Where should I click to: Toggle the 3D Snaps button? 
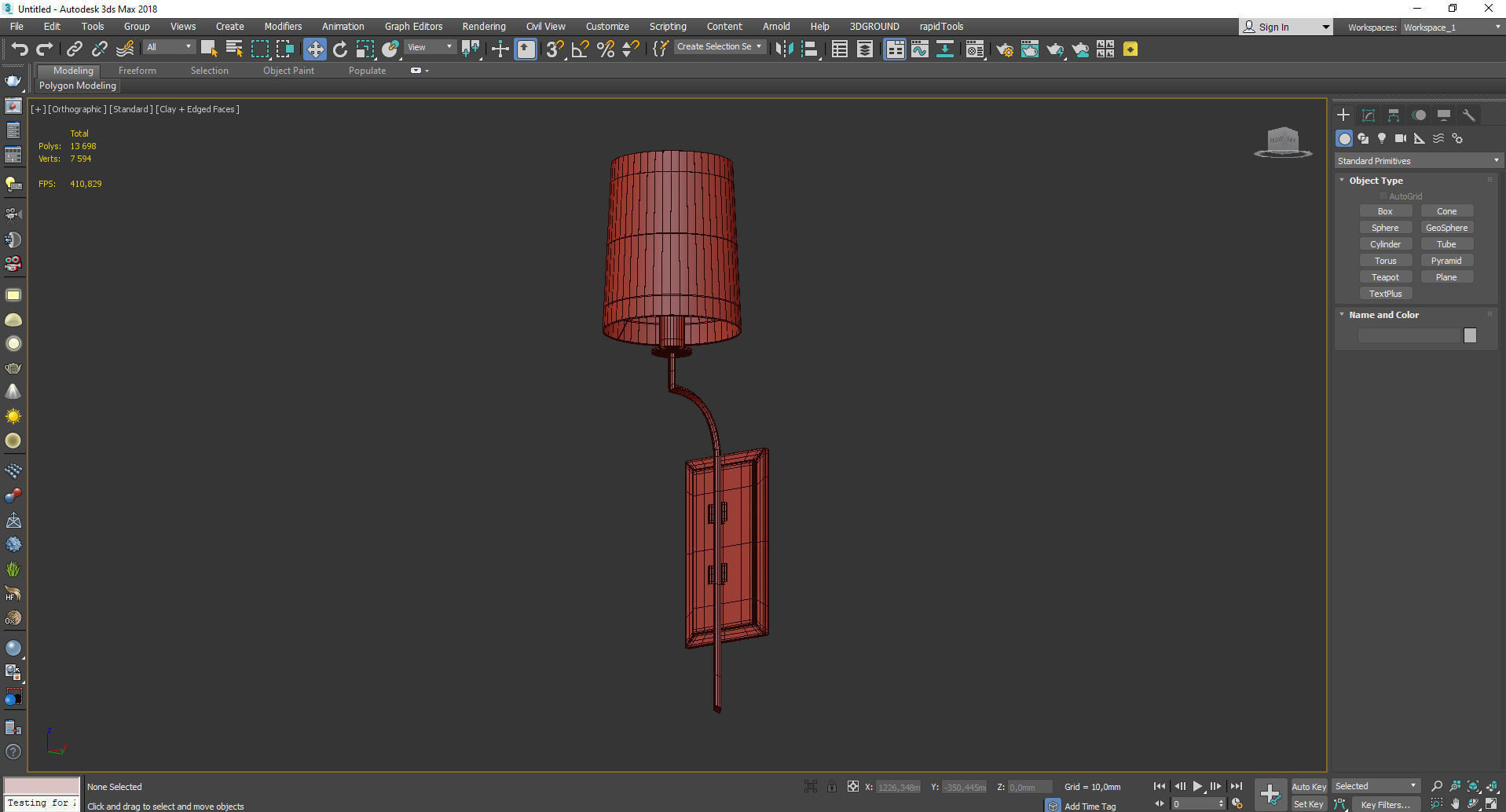[x=555, y=49]
